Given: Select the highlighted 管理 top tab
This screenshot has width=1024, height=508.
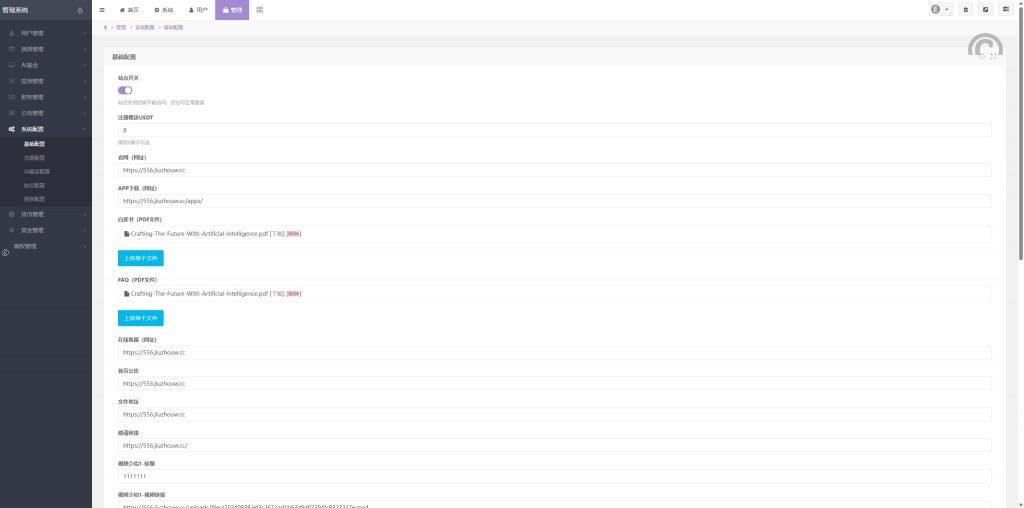Looking at the screenshot, I should pos(232,10).
